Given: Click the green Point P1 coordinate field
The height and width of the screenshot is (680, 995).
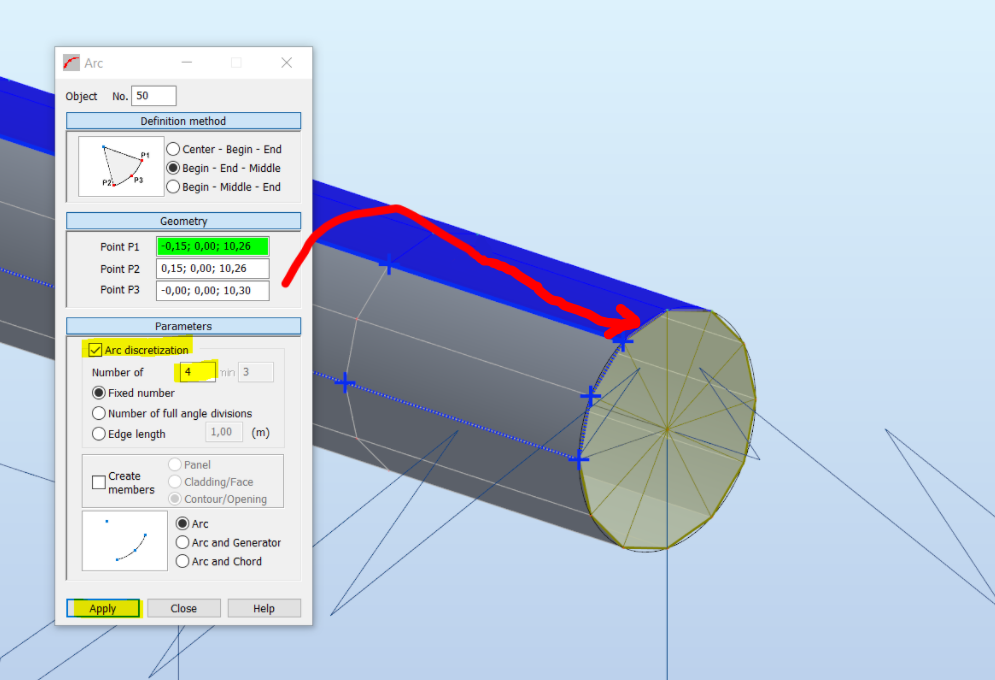Looking at the screenshot, I should coord(212,246).
